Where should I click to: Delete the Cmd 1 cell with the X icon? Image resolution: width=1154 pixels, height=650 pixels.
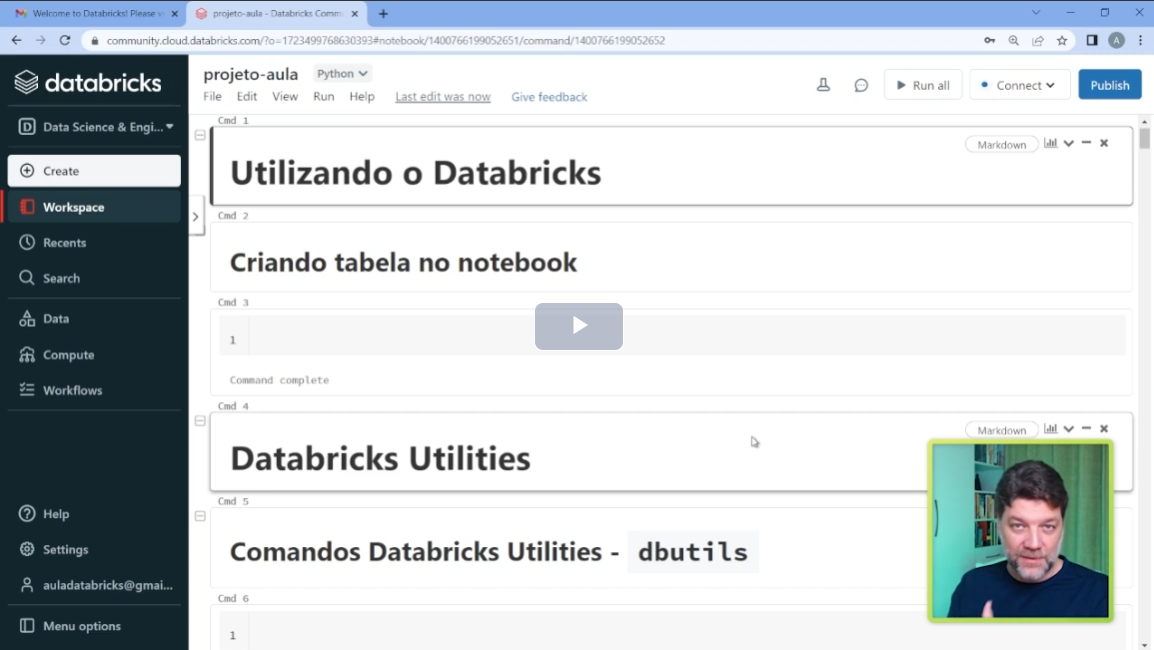[x=1104, y=144]
